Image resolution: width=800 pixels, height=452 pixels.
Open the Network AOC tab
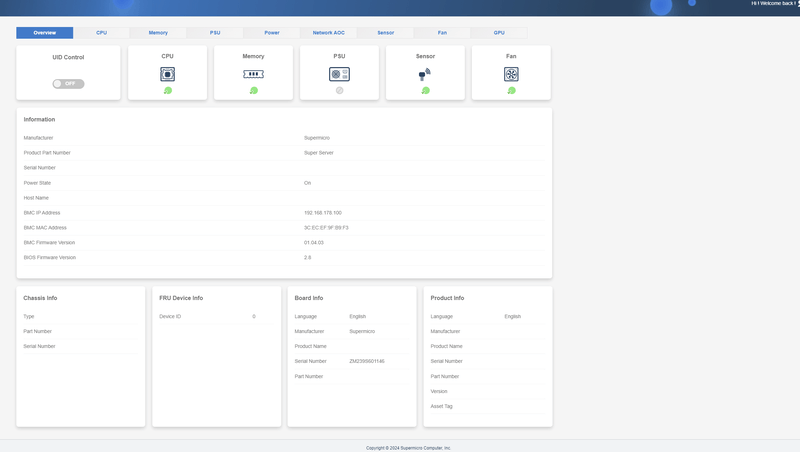point(329,33)
